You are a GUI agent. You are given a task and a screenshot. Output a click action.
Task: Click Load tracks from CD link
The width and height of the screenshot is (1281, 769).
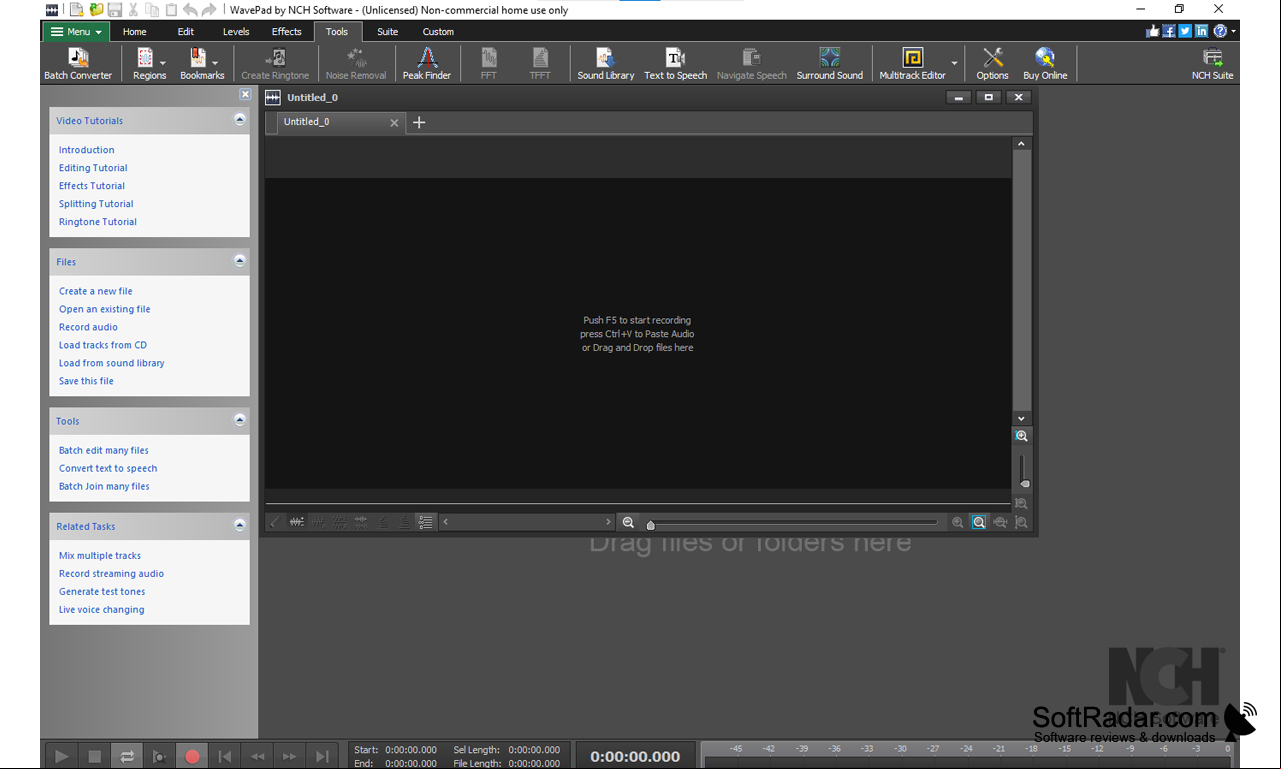tap(102, 345)
